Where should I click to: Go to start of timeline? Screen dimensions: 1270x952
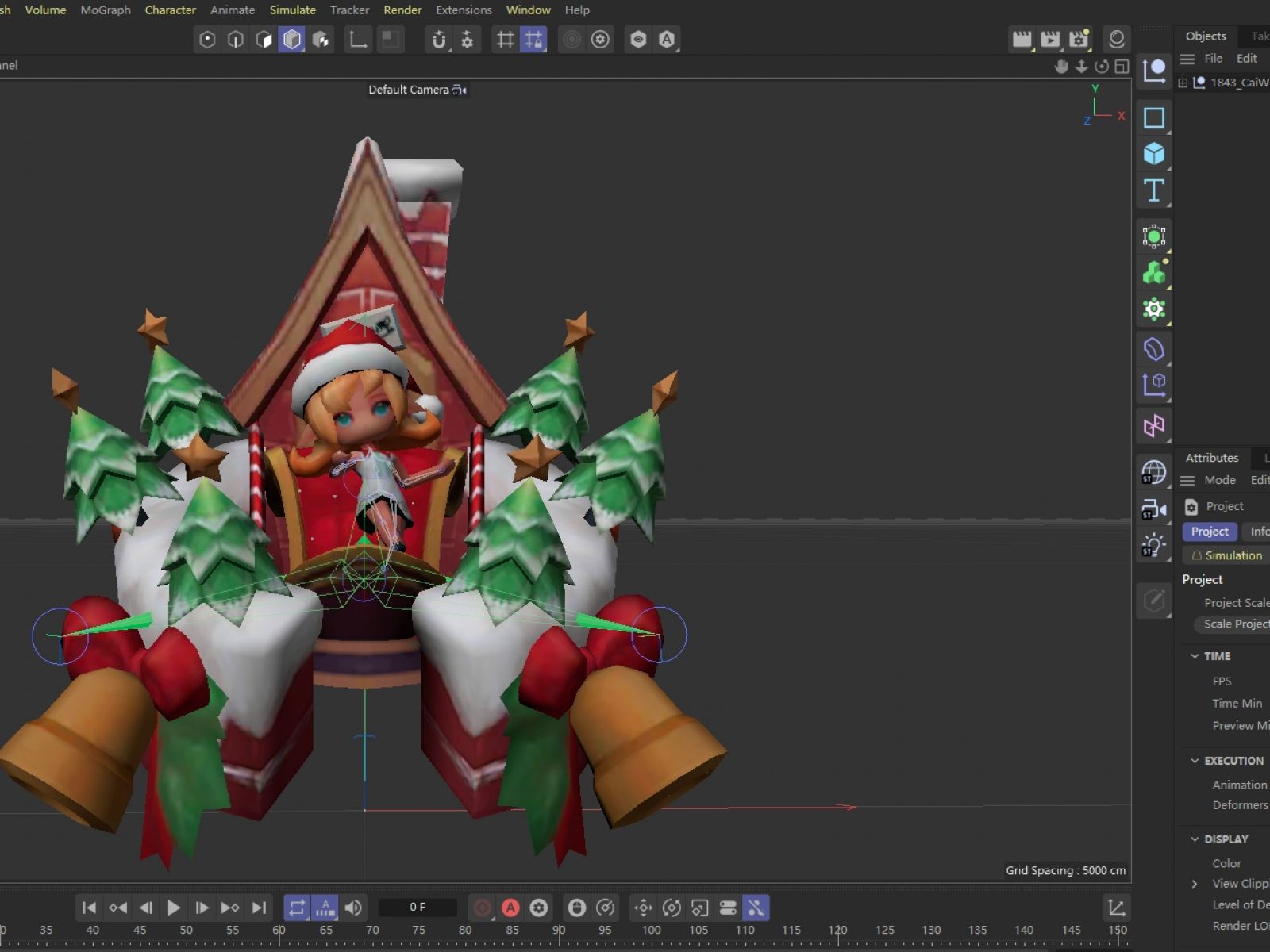click(x=89, y=908)
